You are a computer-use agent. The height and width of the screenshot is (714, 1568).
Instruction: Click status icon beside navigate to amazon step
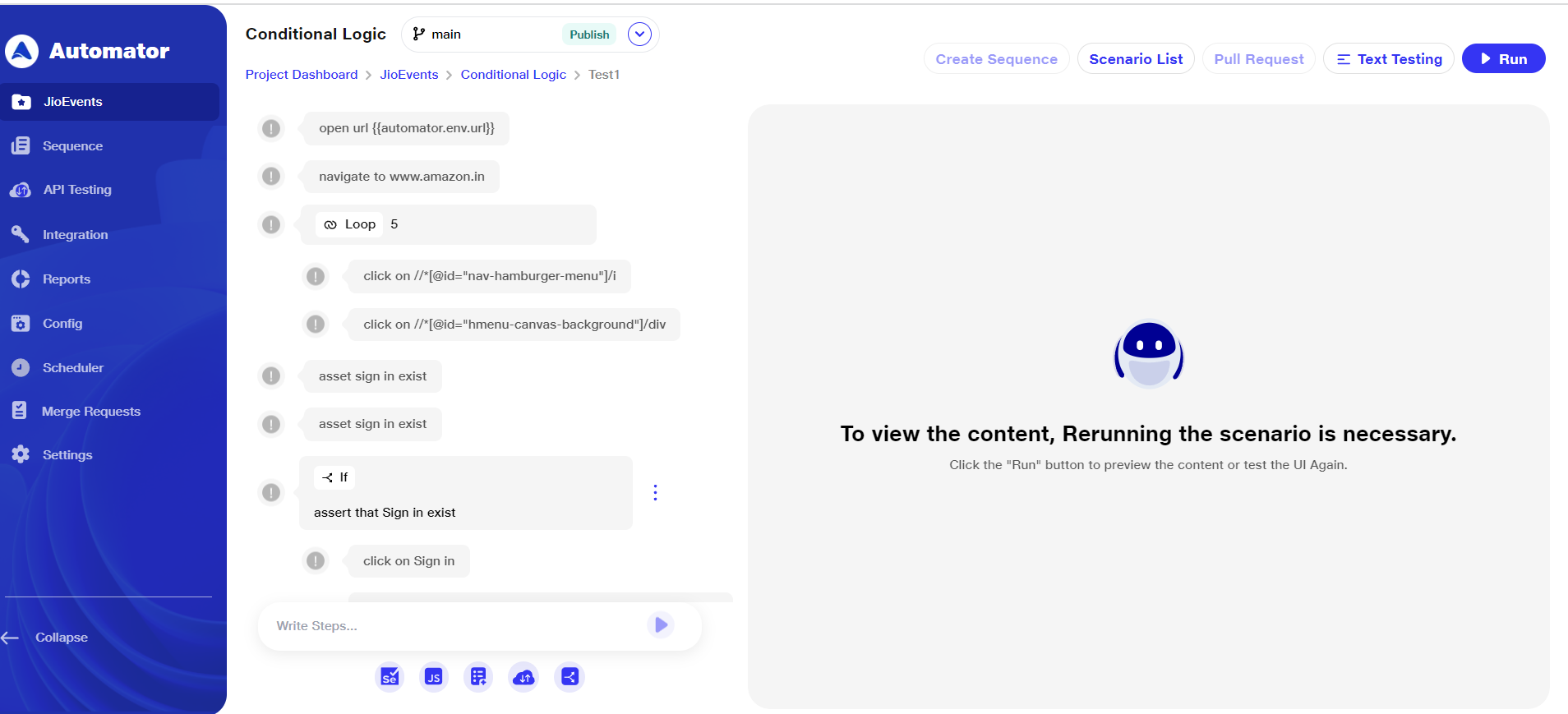click(271, 177)
